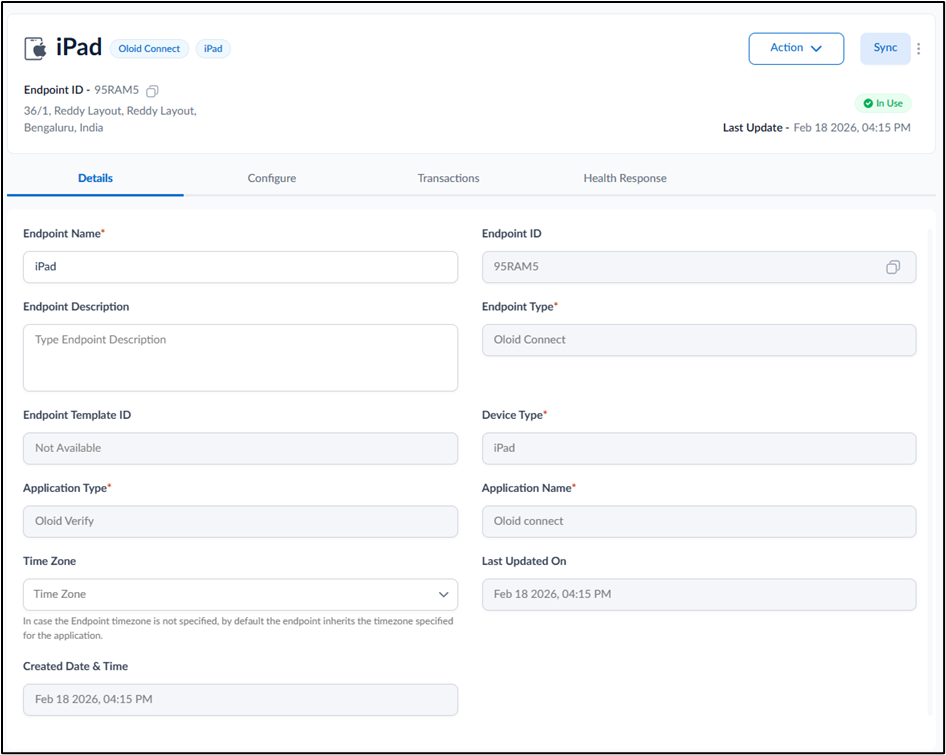The image size is (946, 755).
Task: Click the 'Bengaluru, India' address text
Action: click(63, 128)
